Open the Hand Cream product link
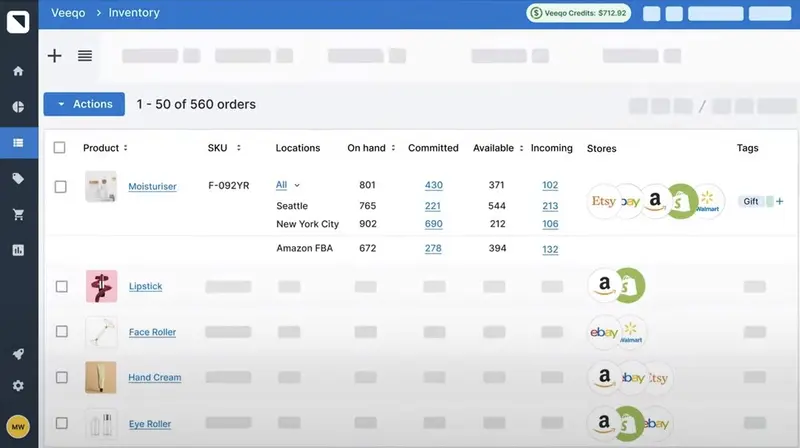The height and width of the screenshot is (448, 800). 155,378
